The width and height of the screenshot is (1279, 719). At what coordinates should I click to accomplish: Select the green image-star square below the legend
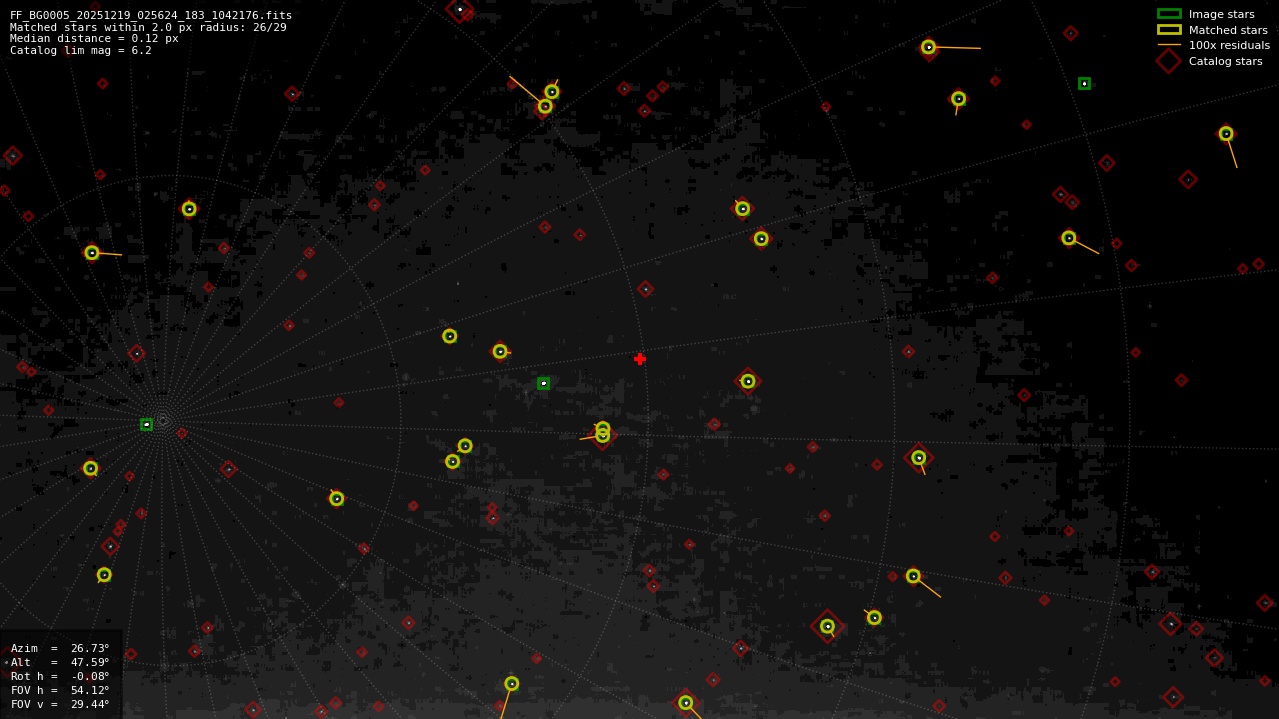(1084, 83)
